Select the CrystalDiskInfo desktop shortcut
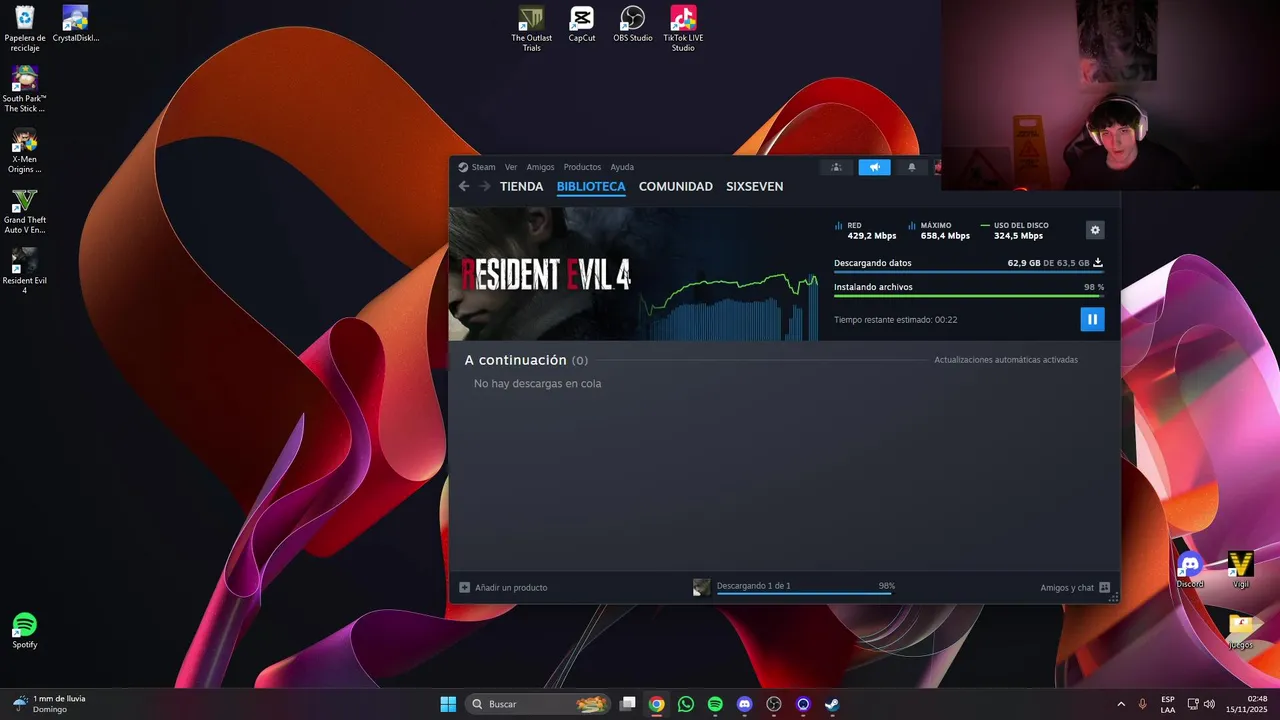 click(x=76, y=24)
